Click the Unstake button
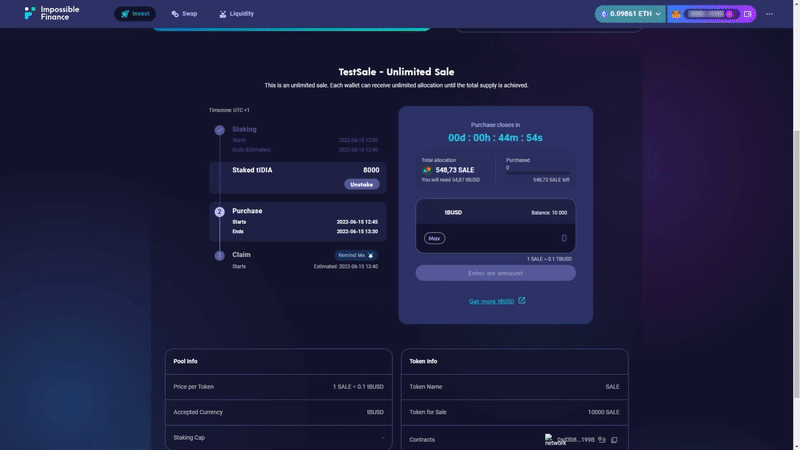This screenshot has height=450, width=800. tap(361, 184)
